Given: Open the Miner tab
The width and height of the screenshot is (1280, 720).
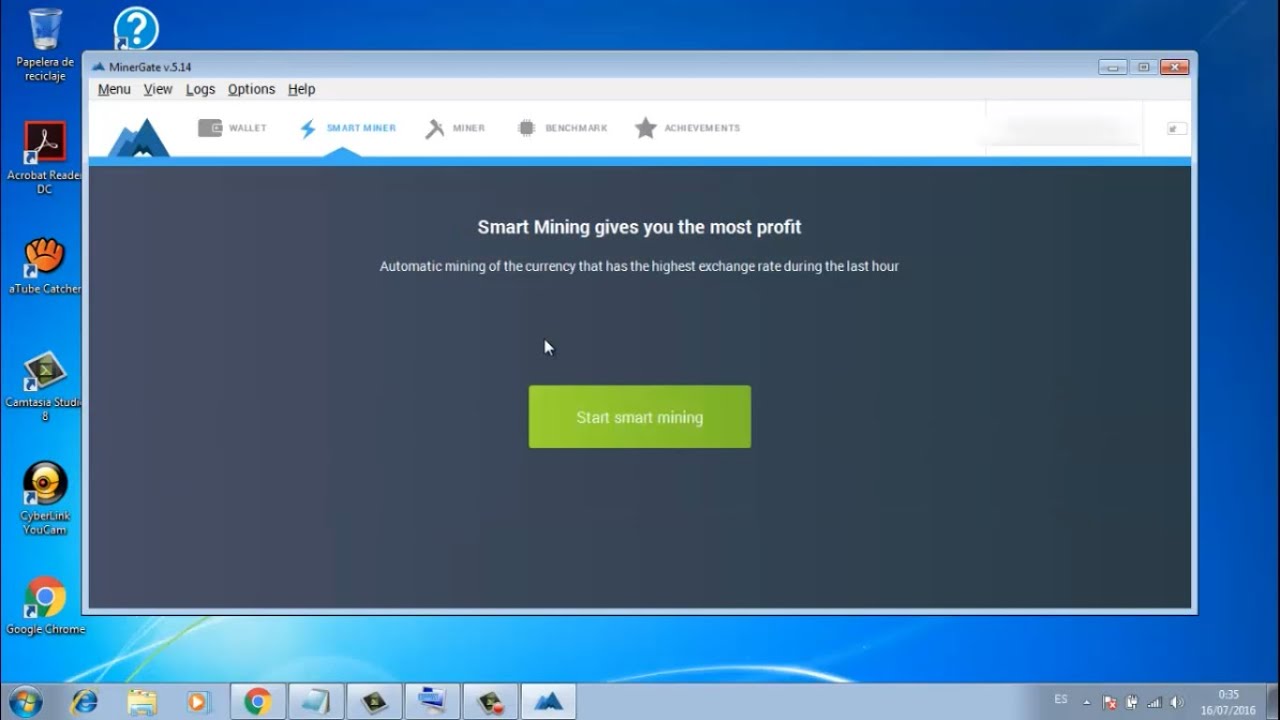Looking at the screenshot, I should pyautogui.click(x=456, y=128).
